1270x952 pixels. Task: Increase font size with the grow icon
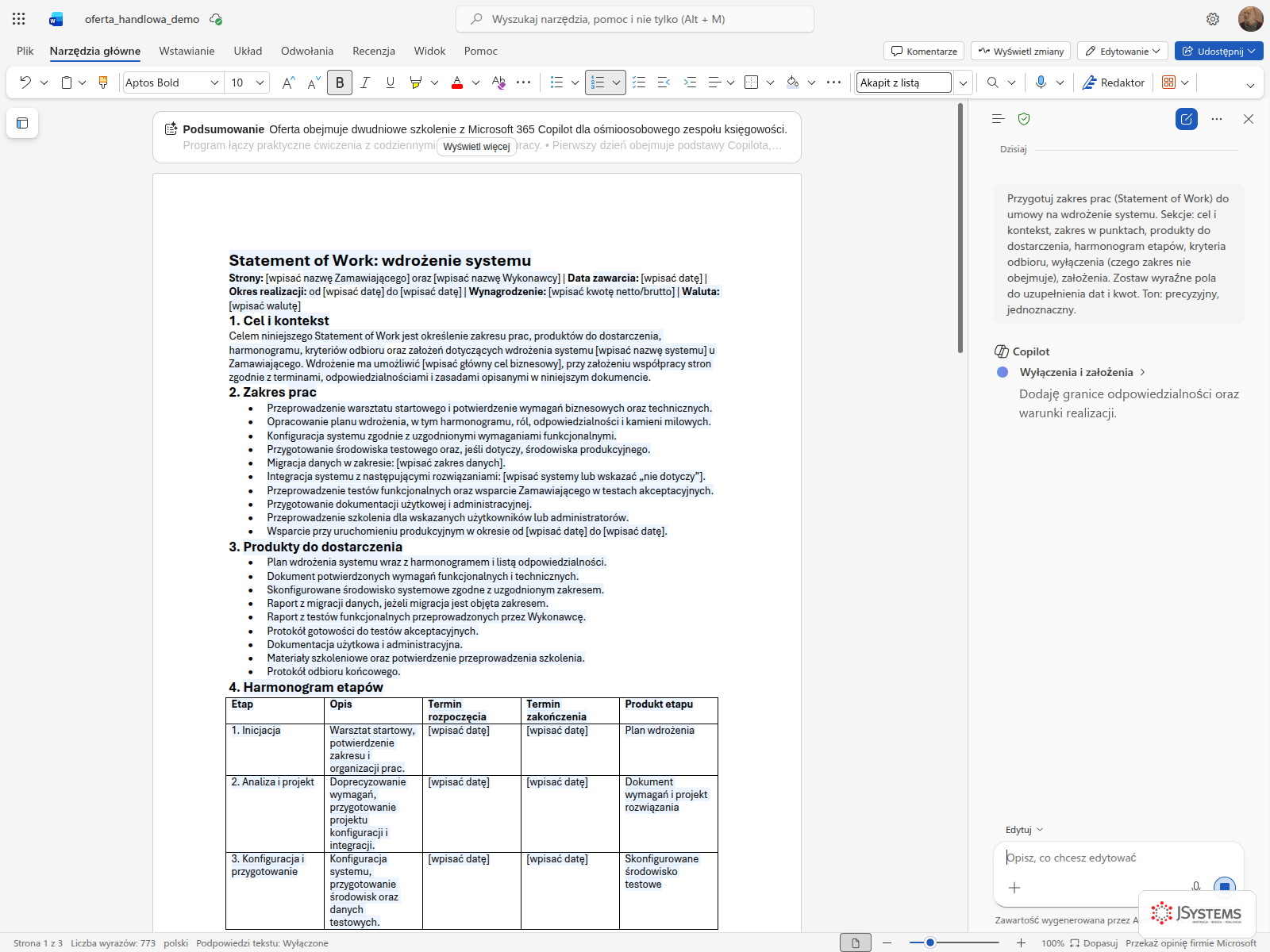pyautogui.click(x=288, y=83)
